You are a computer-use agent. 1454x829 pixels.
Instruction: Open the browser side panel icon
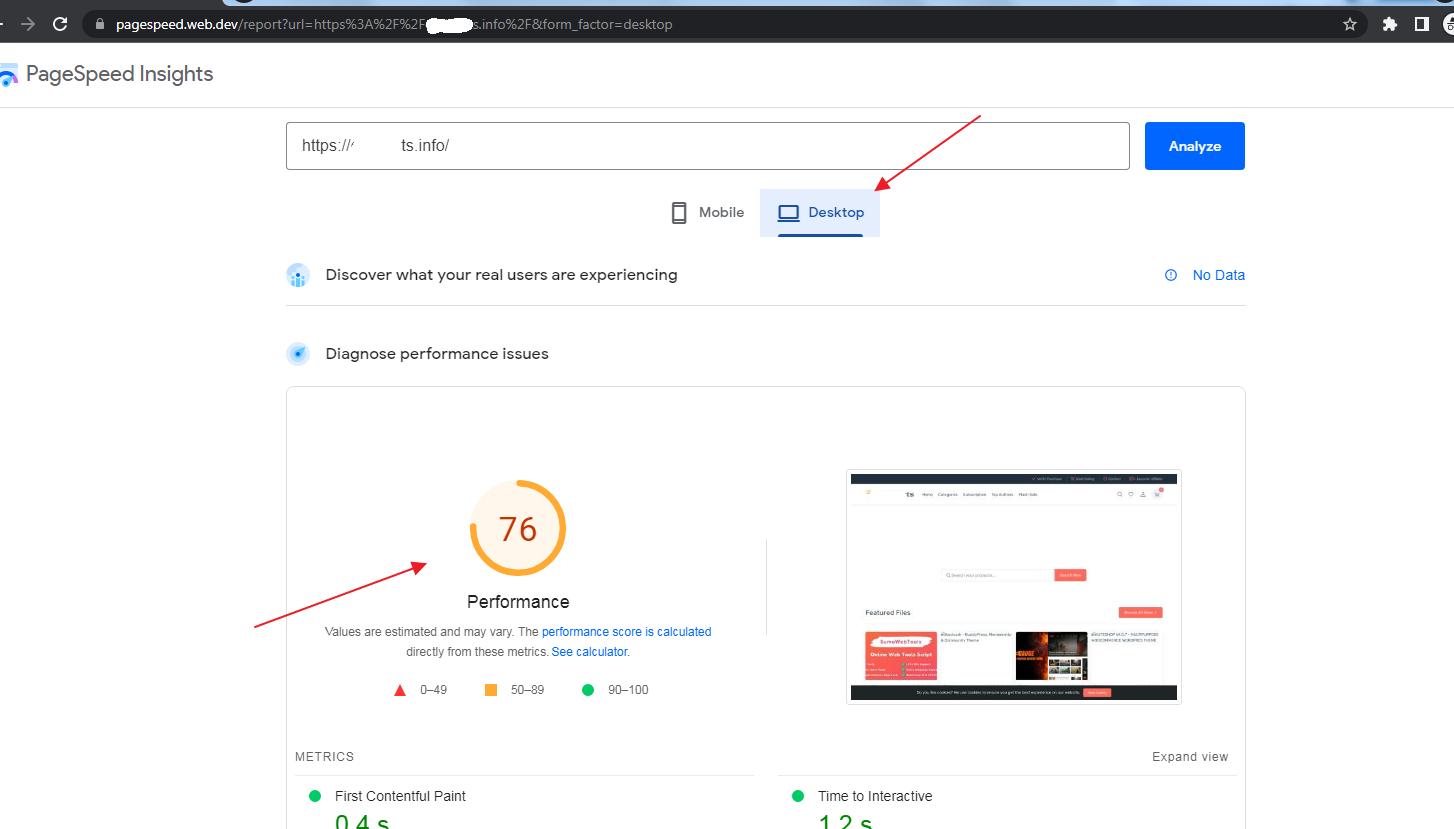click(x=1421, y=24)
